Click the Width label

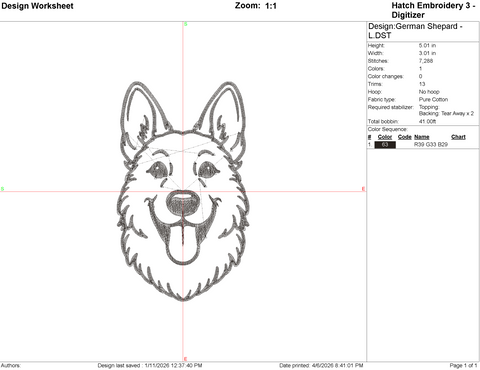pos(375,53)
